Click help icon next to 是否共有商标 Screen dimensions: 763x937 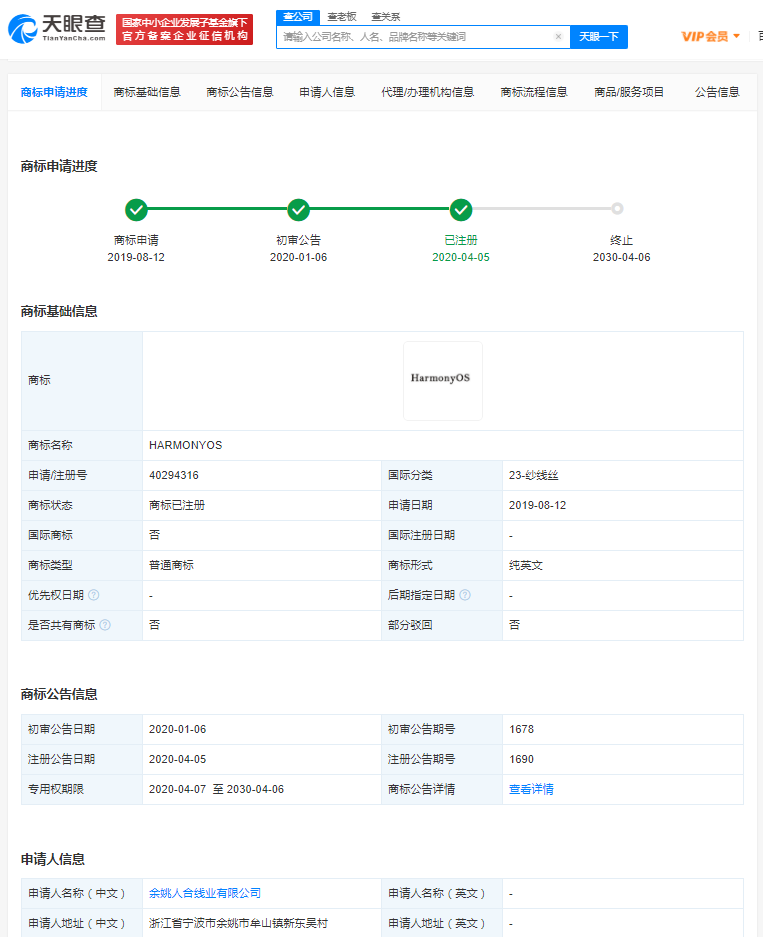pyautogui.click(x=105, y=624)
